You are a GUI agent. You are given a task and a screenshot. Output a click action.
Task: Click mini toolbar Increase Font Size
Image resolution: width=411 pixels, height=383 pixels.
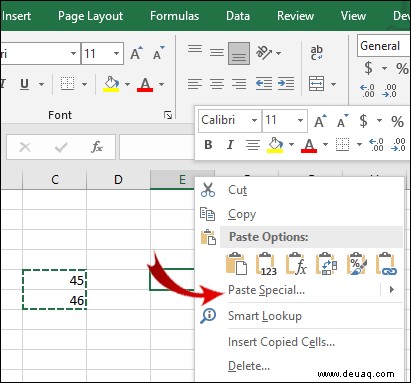click(320, 121)
